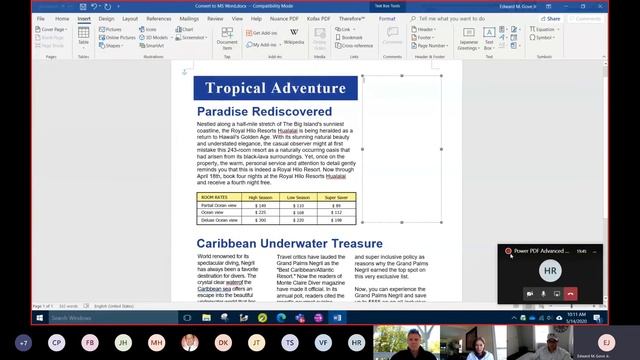
Task: Click the Word icon in taskbar
Action: coord(337,318)
